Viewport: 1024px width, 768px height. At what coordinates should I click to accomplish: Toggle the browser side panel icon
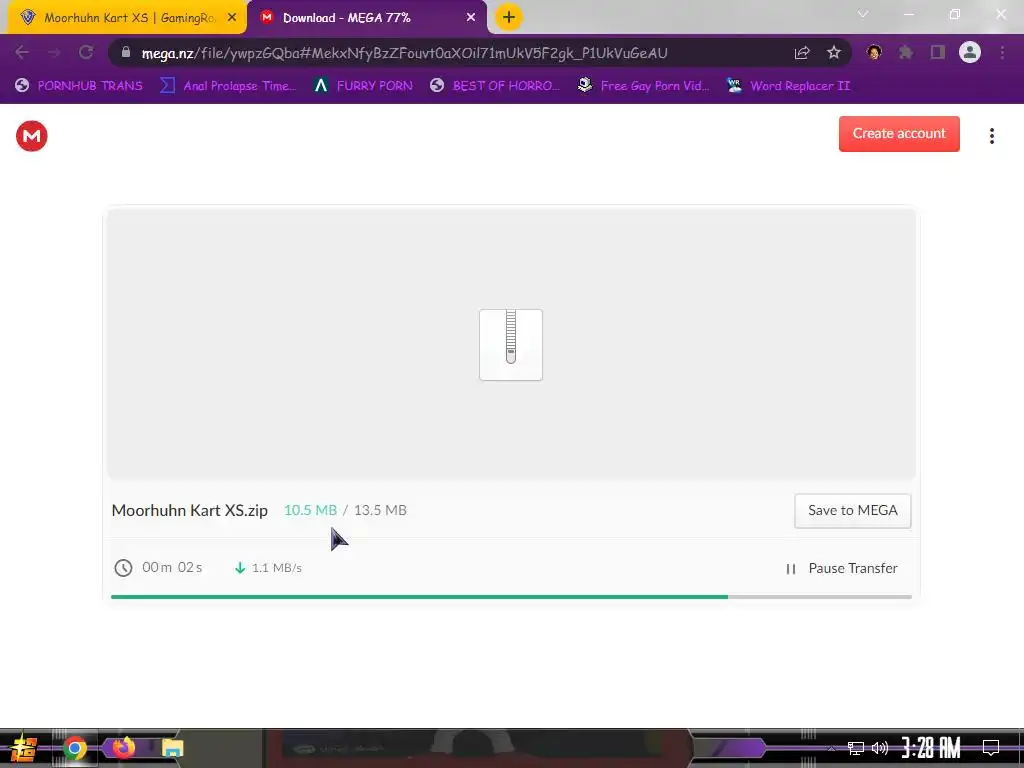938,52
